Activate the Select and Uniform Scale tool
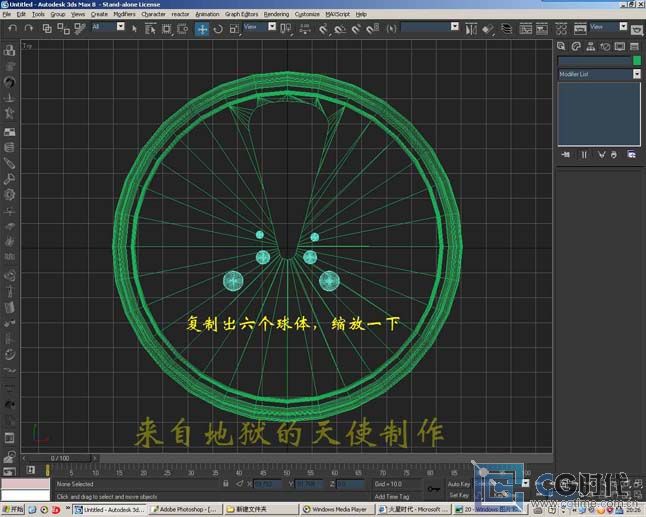 coord(234,29)
